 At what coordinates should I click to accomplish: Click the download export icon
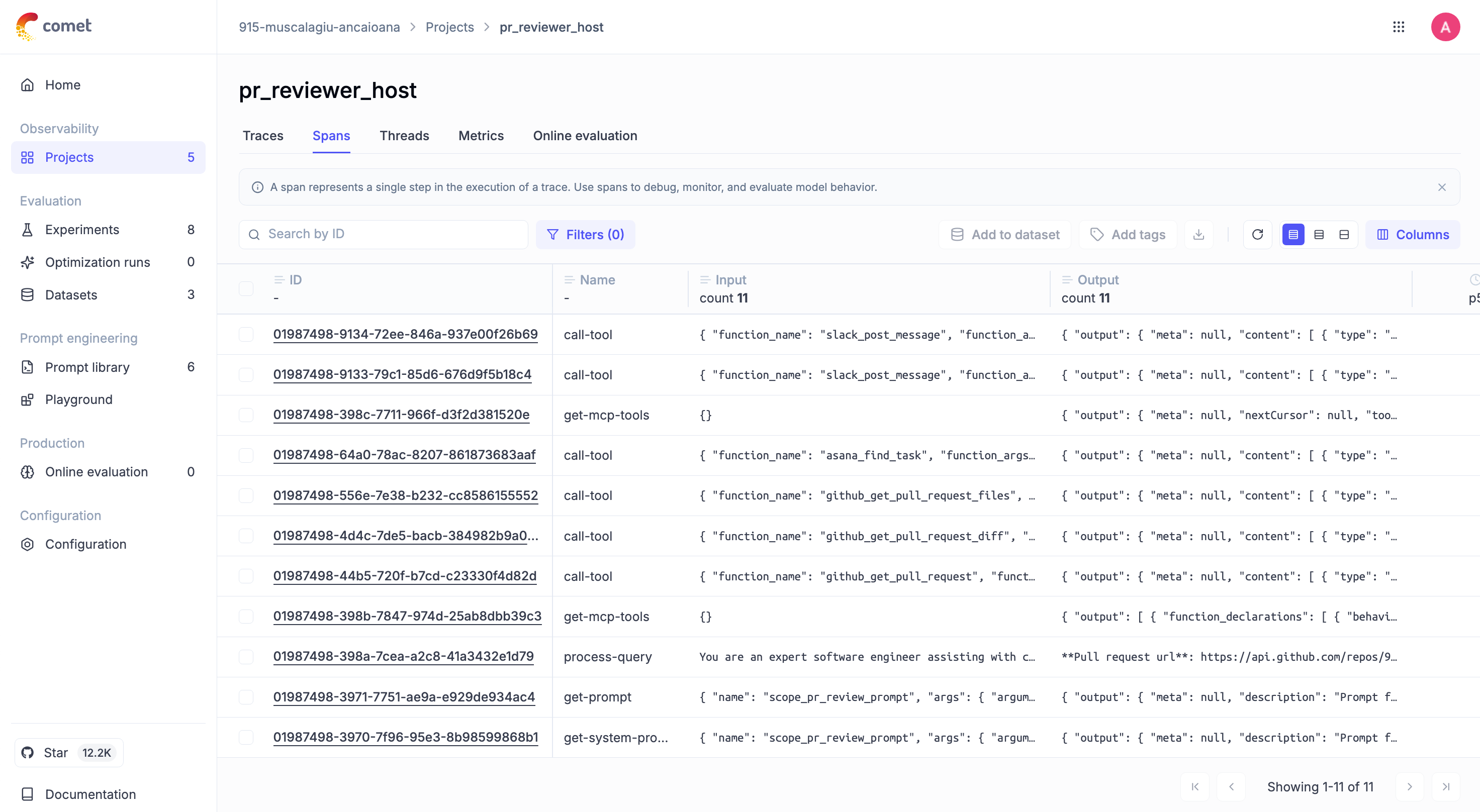[1198, 234]
